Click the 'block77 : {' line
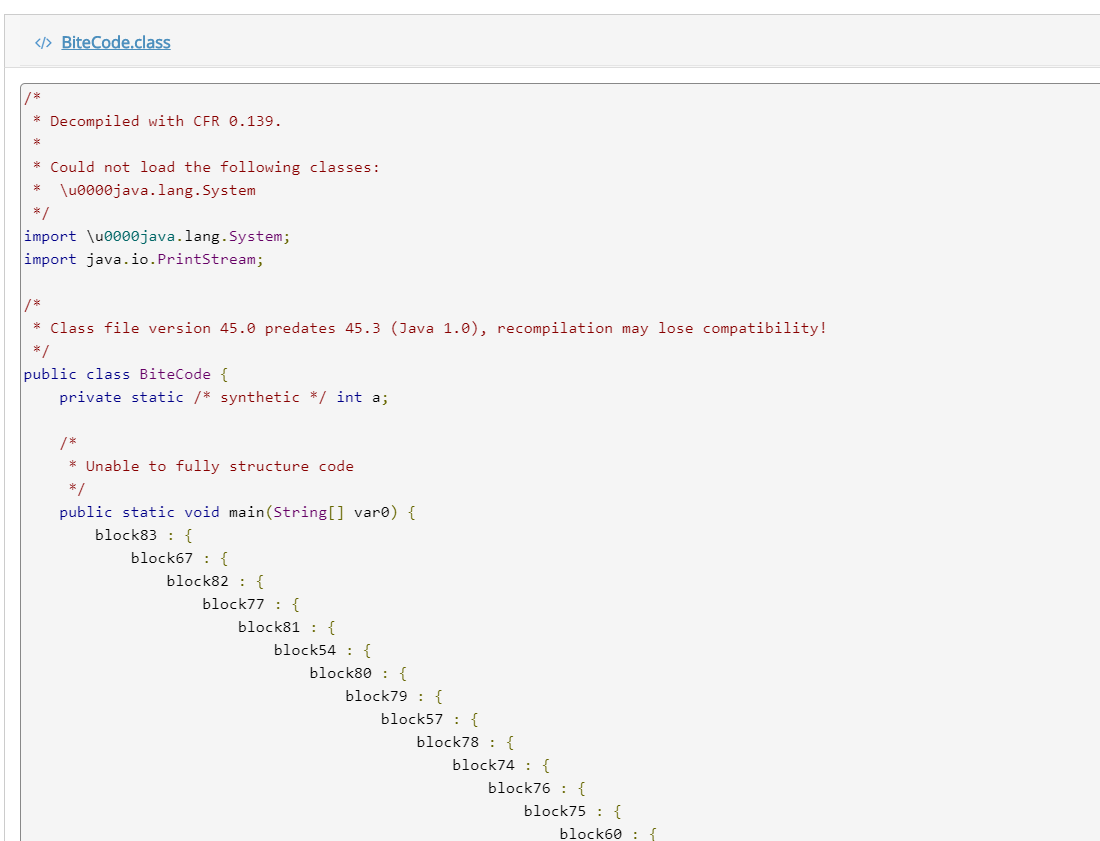 pos(251,605)
